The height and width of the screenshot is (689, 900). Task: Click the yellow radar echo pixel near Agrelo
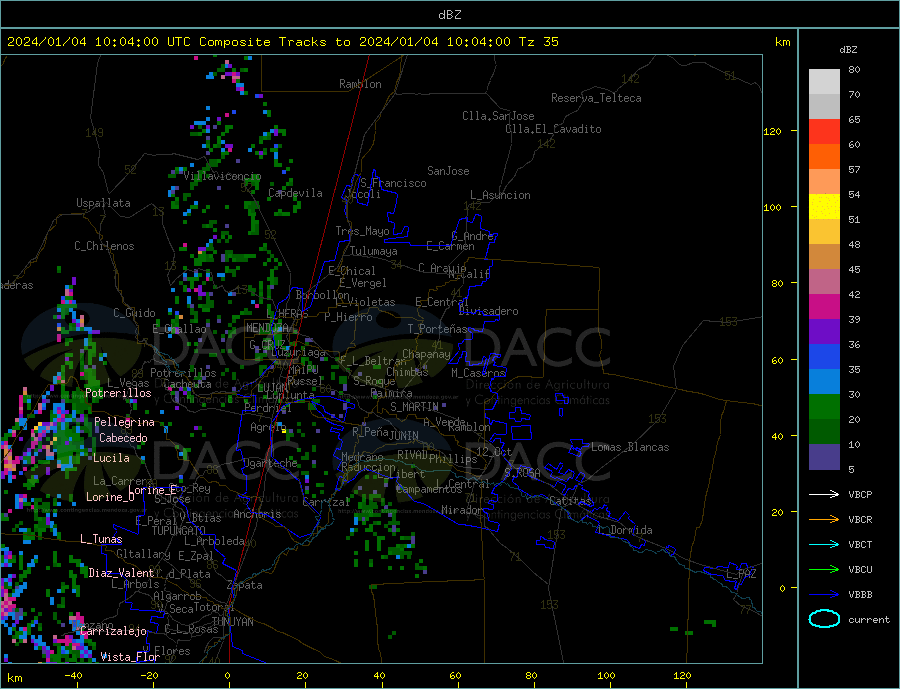[284, 429]
